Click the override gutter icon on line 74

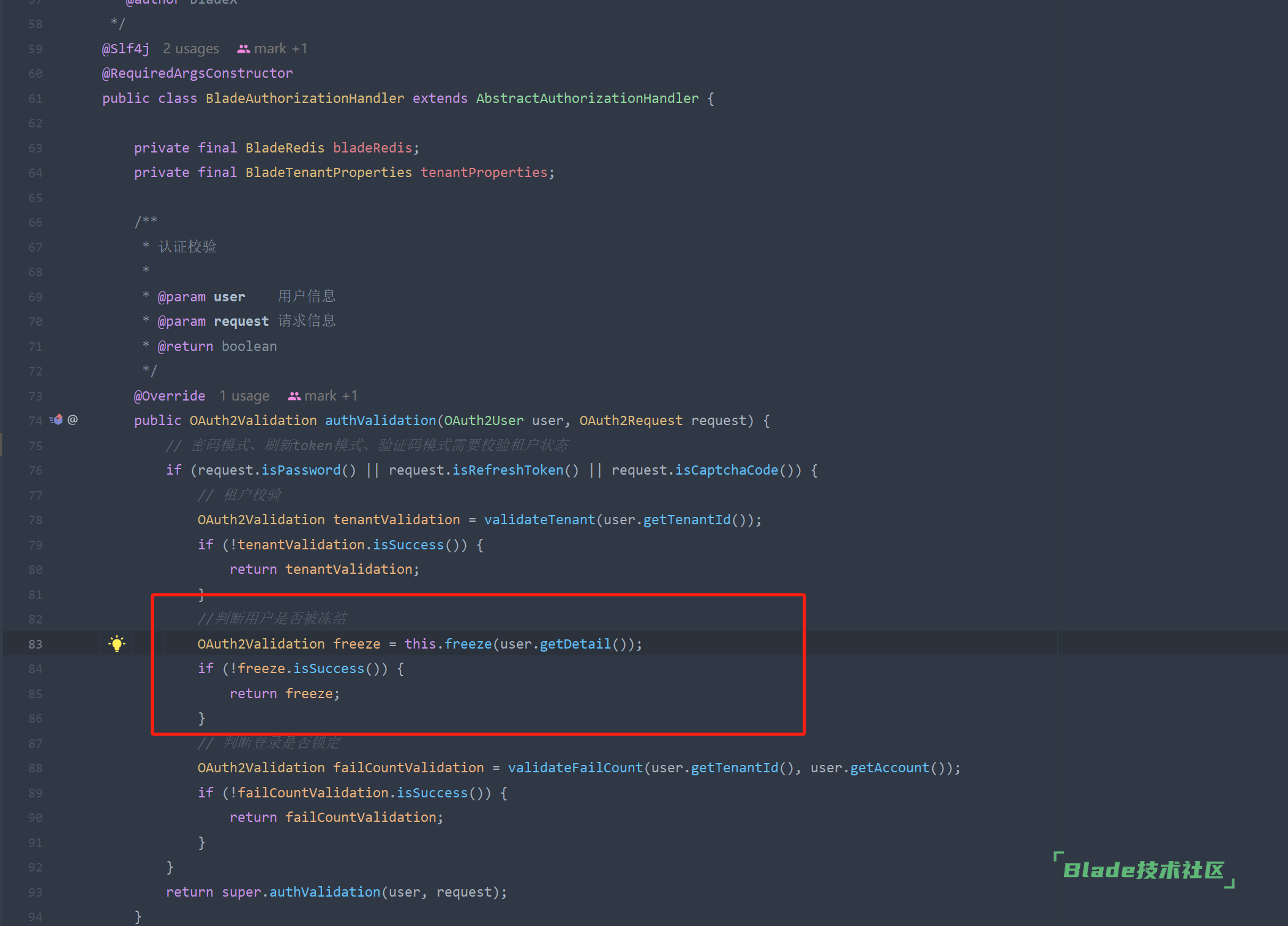pyautogui.click(x=56, y=420)
